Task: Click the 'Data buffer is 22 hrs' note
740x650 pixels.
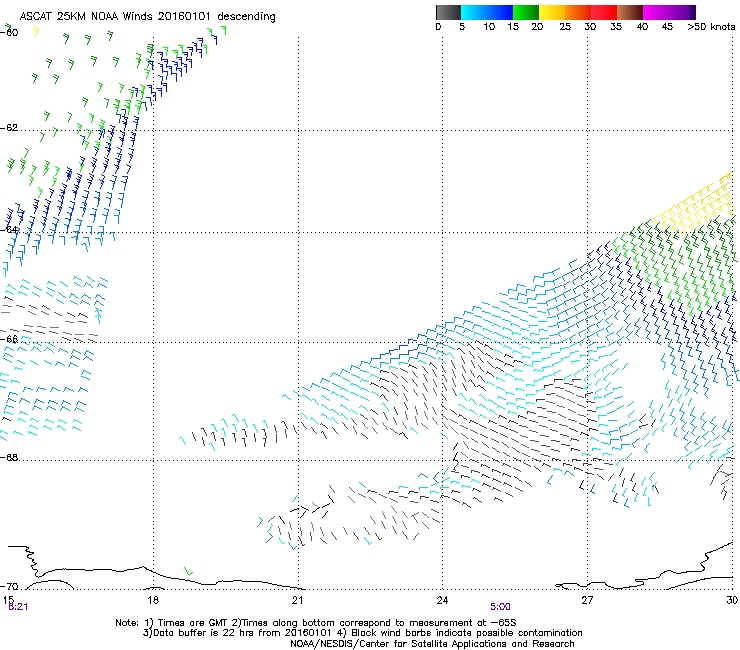Action: click(362, 633)
